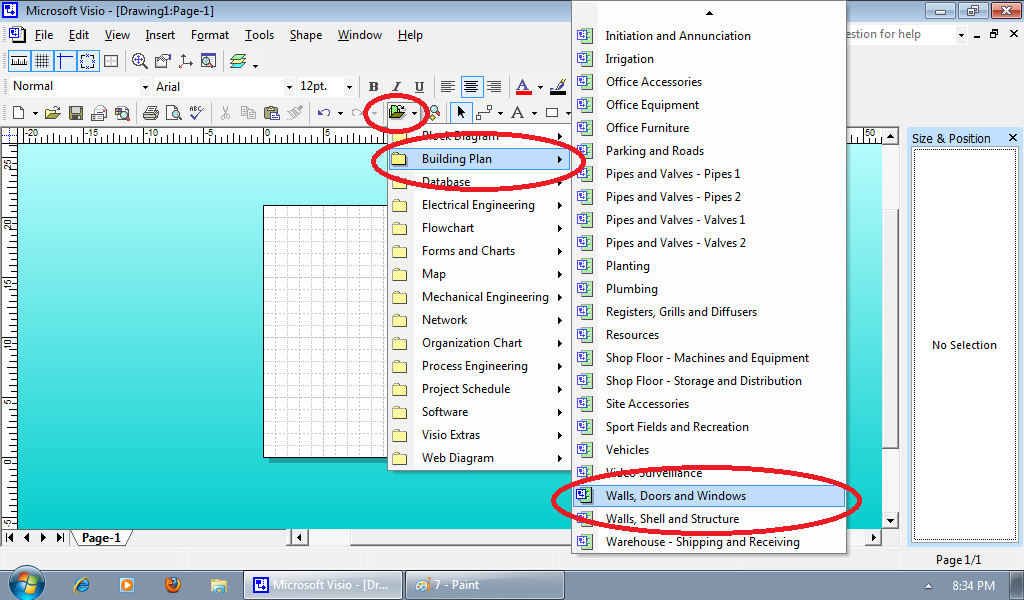Select the Text tool
This screenshot has height=600, width=1024.
(x=517, y=113)
